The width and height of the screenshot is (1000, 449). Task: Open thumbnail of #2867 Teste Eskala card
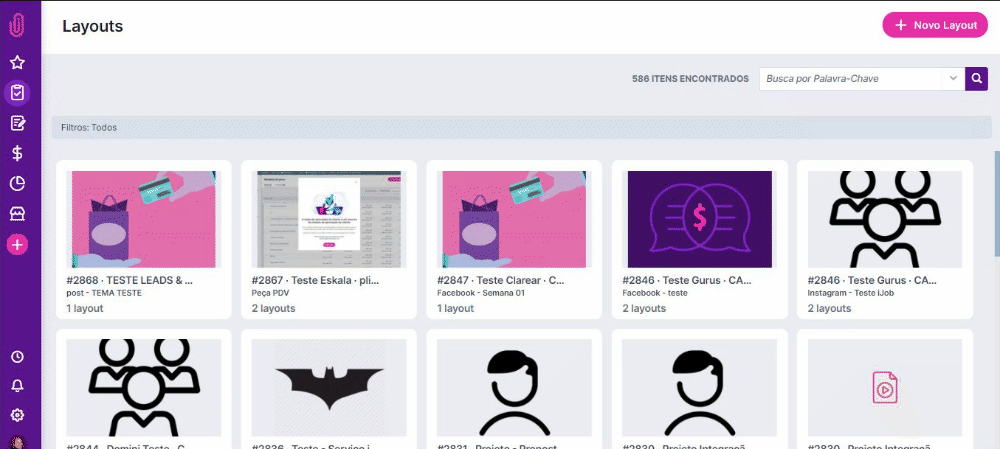pyautogui.click(x=329, y=219)
